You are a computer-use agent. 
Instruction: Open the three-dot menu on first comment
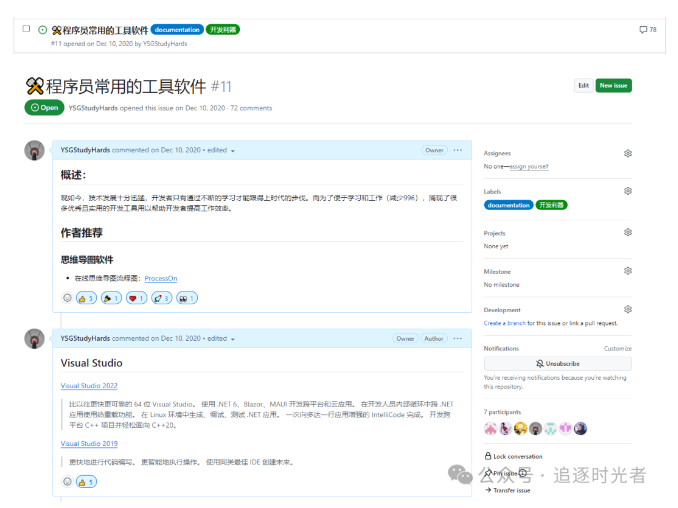(x=457, y=150)
